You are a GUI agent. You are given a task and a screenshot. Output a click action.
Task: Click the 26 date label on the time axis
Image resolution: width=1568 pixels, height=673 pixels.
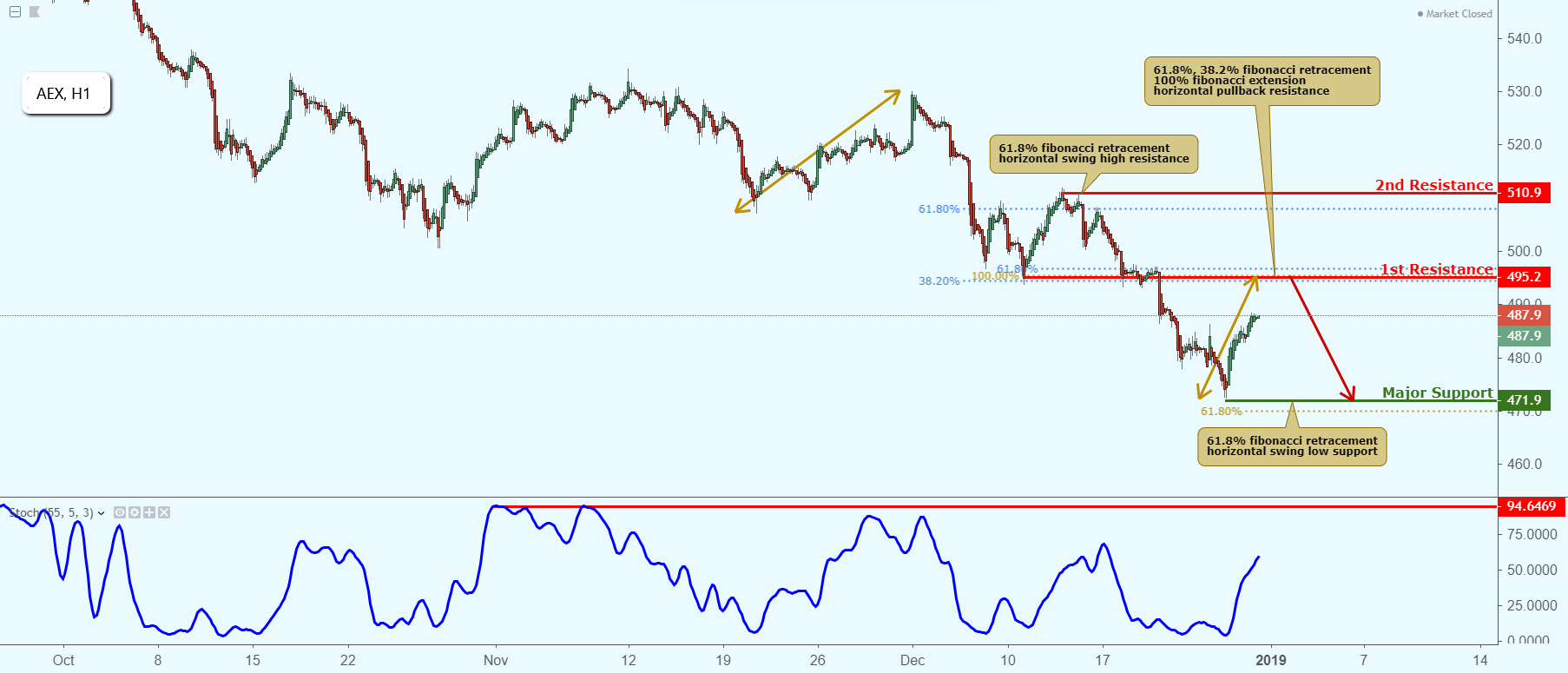(x=818, y=660)
